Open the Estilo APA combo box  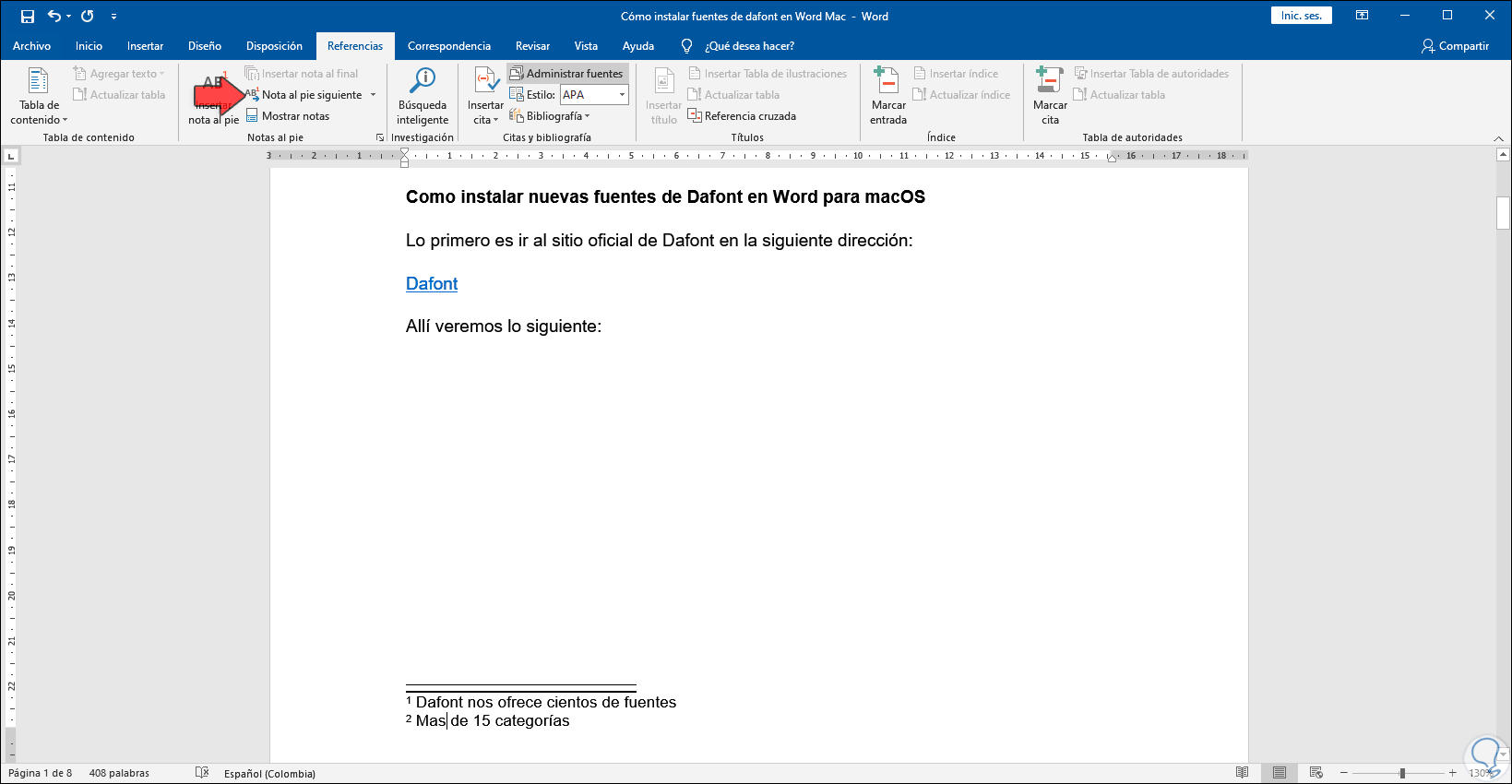coord(594,95)
